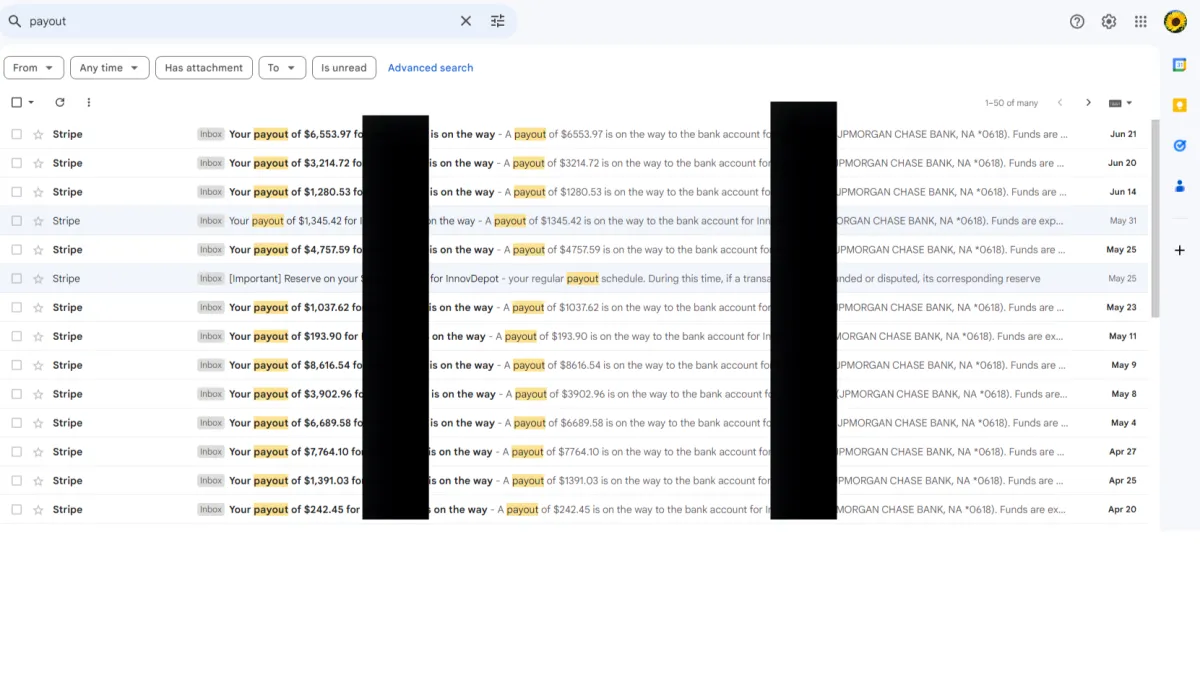Image resolution: width=1200 pixels, height=677 pixels.
Task: Star the Apr 20 Stripe email
Action: [38, 510]
